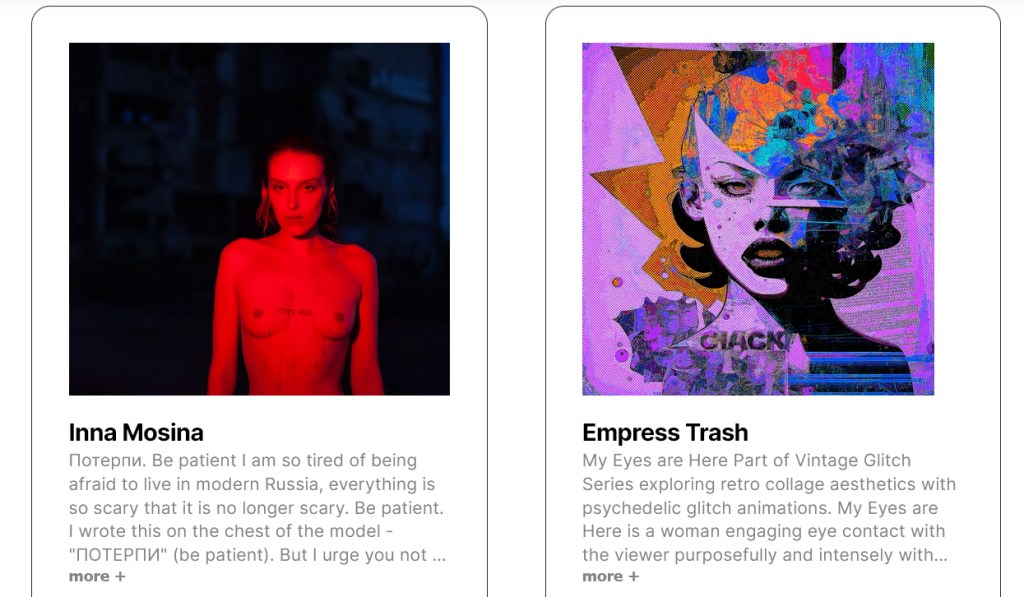The height and width of the screenshot is (597, 1024).
Task: Expand Inna Mosina description with more +
Action: pos(97,577)
